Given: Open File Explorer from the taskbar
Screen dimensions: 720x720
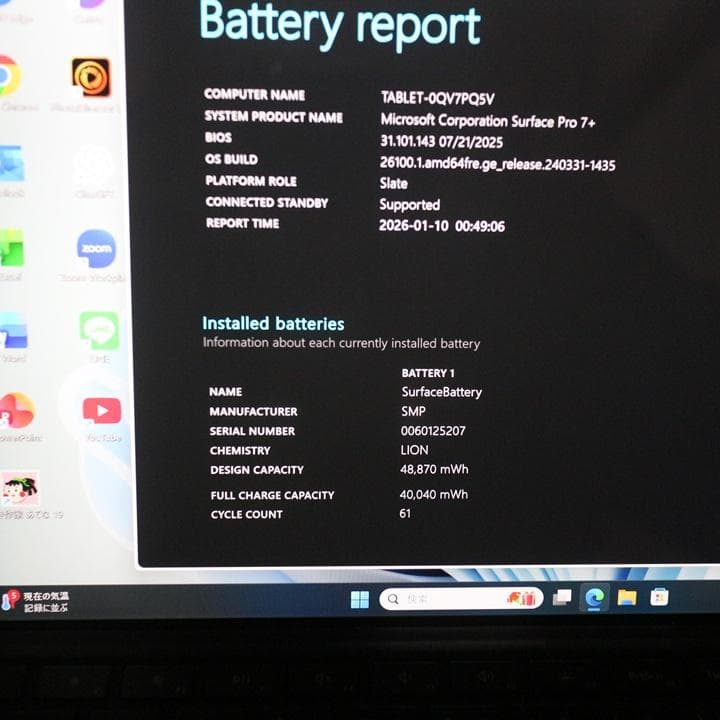Looking at the screenshot, I should (x=627, y=597).
